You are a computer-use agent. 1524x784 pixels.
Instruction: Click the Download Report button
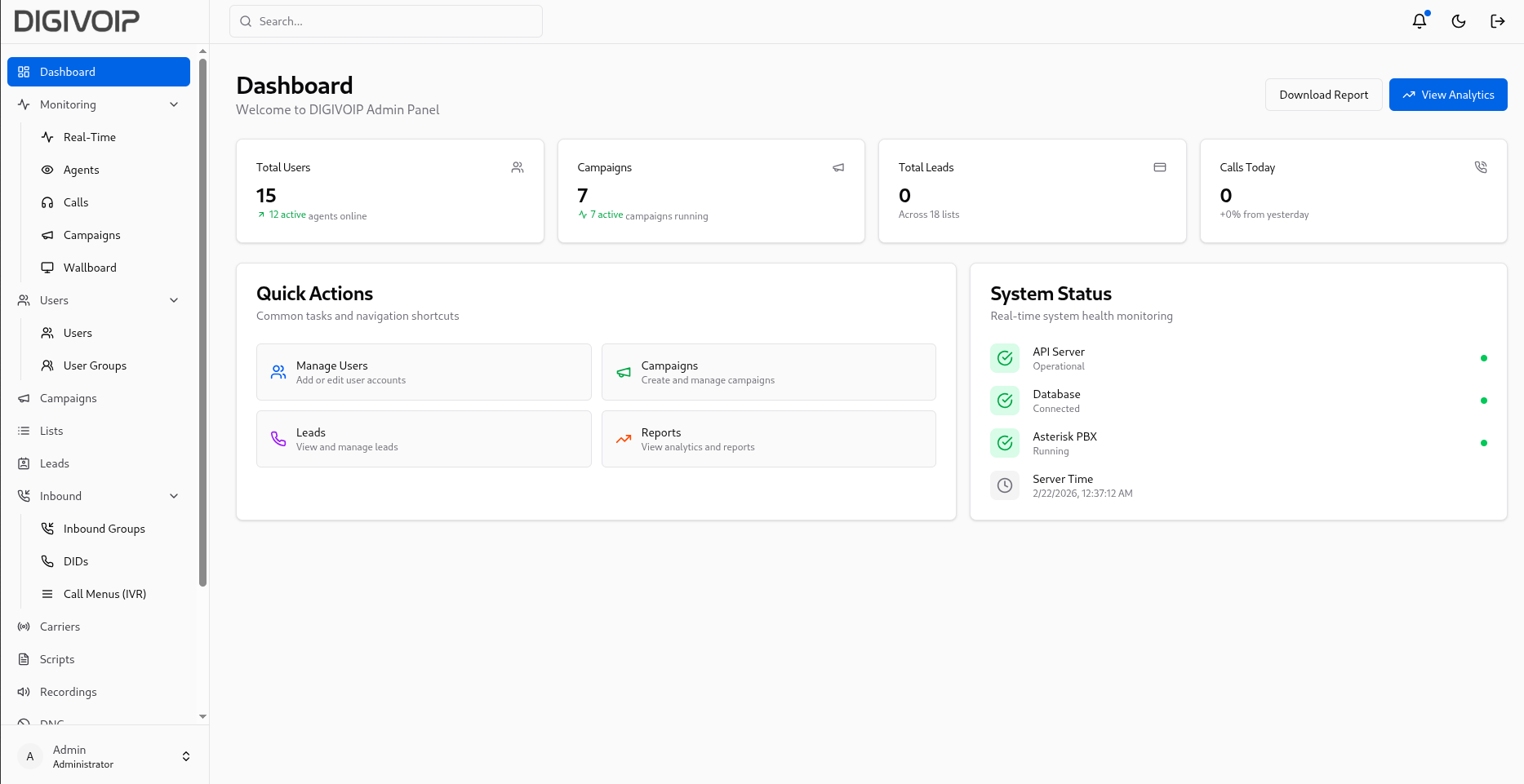point(1323,95)
